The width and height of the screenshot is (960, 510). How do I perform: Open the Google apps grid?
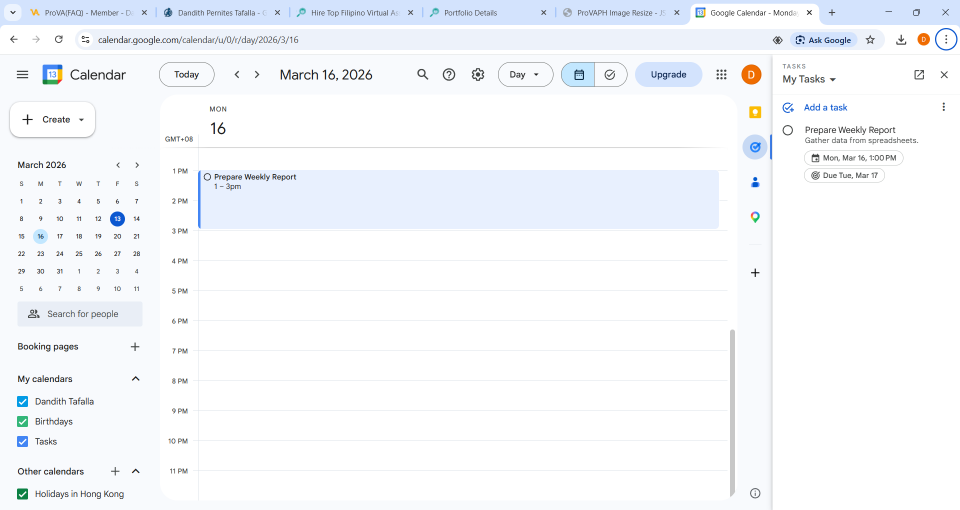pyautogui.click(x=721, y=75)
